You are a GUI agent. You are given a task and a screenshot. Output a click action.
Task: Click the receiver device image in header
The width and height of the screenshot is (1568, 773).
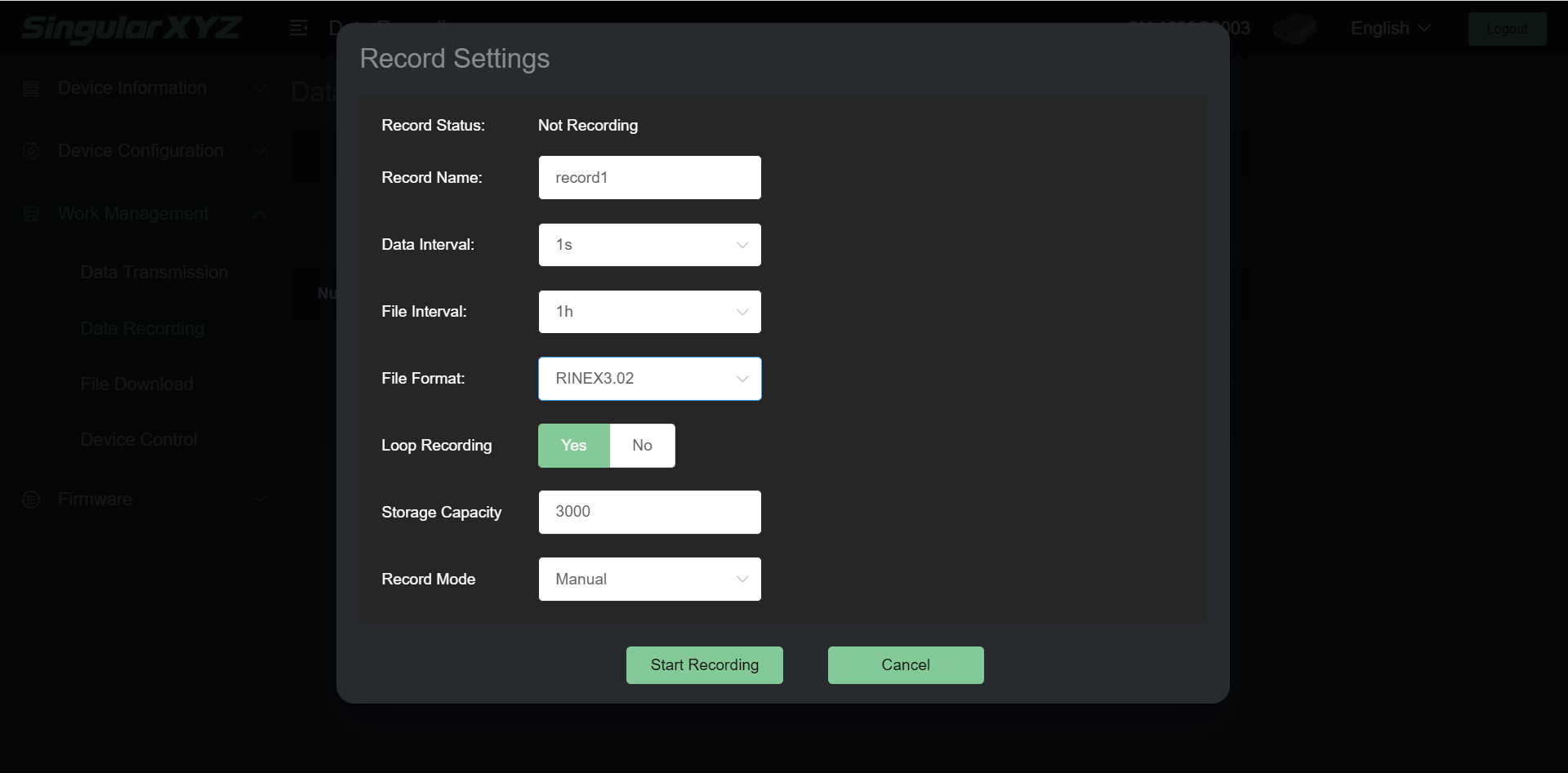[x=1294, y=29]
